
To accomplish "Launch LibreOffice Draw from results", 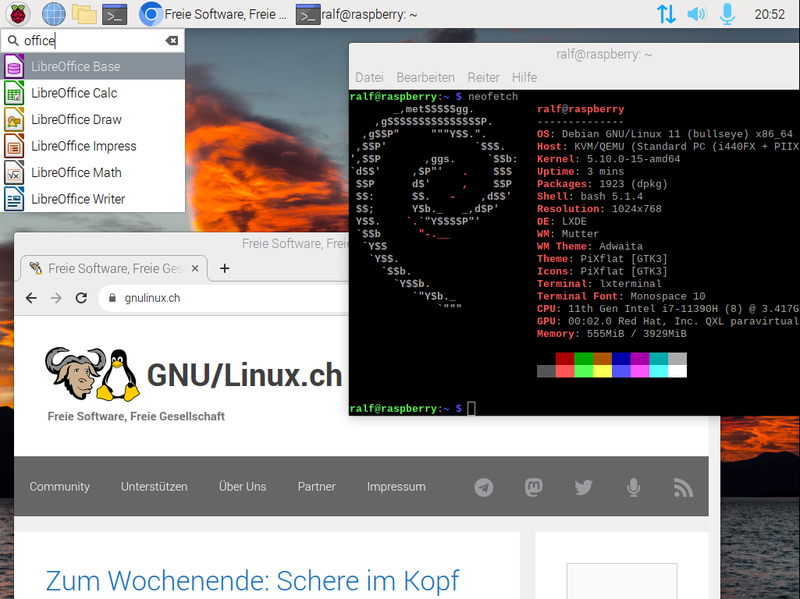I will pyautogui.click(x=92, y=119).
